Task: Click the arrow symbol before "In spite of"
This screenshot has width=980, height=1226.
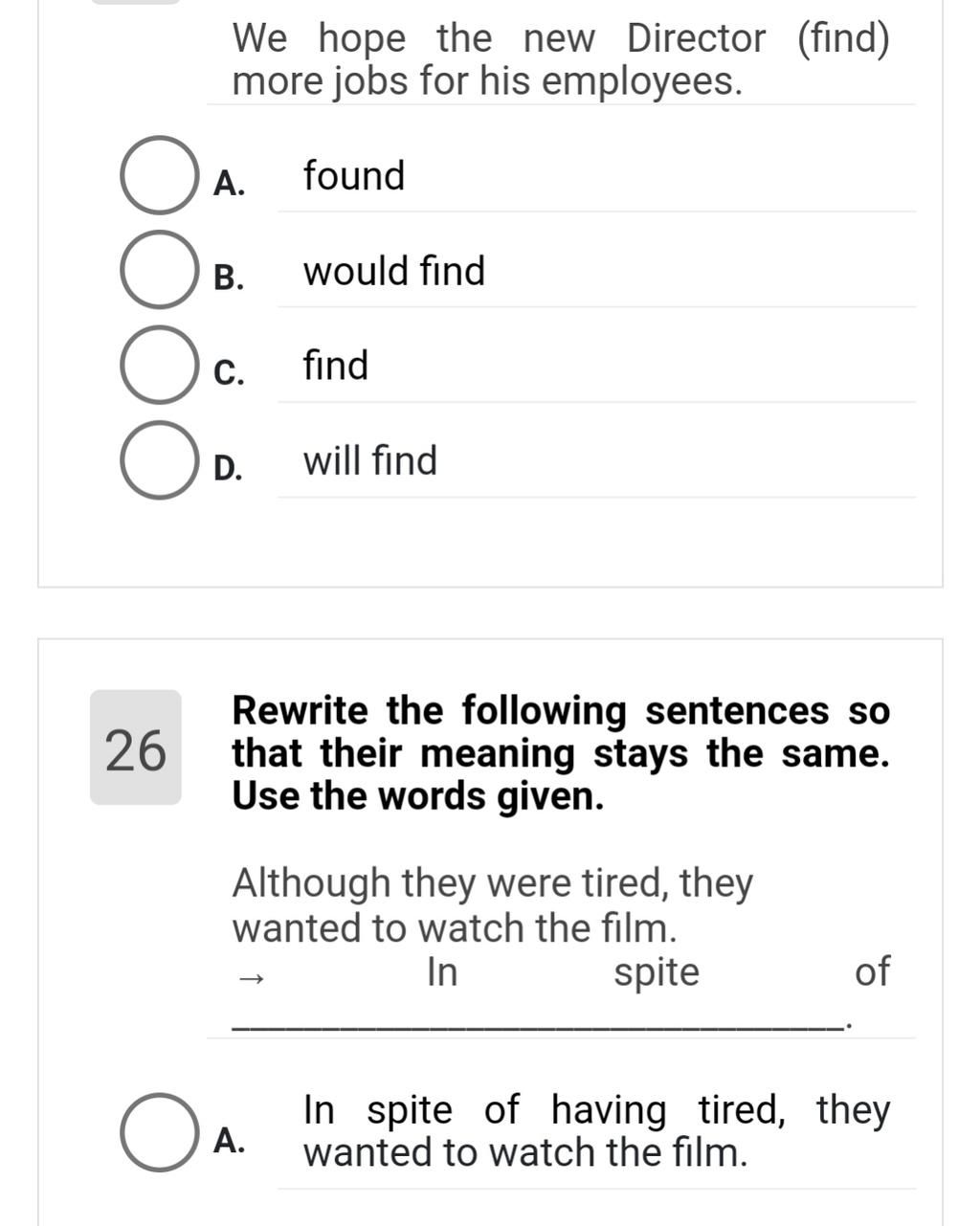Action: click(251, 977)
